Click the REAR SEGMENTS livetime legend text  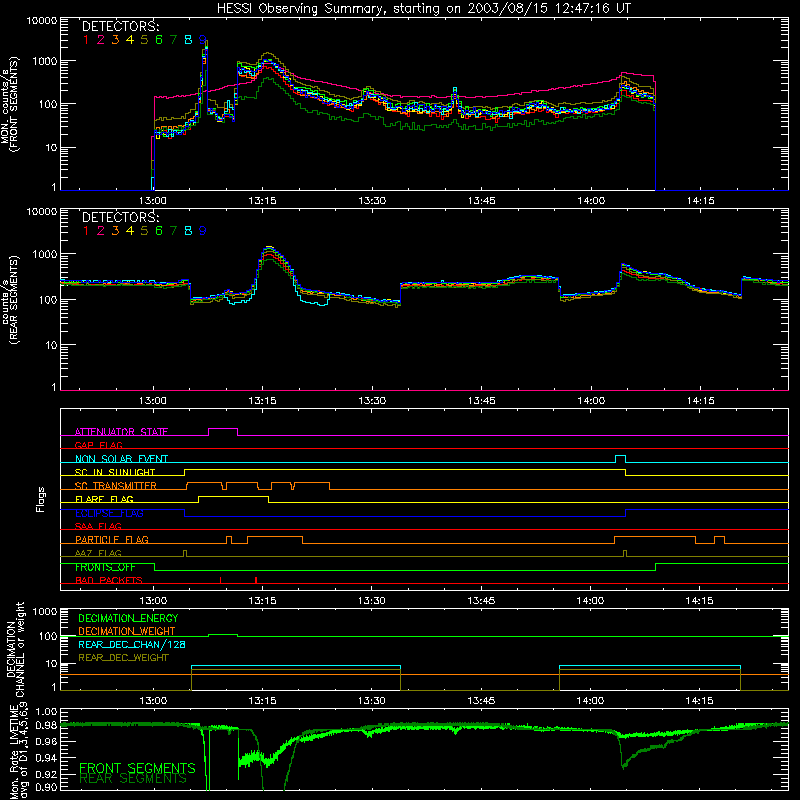(133, 779)
